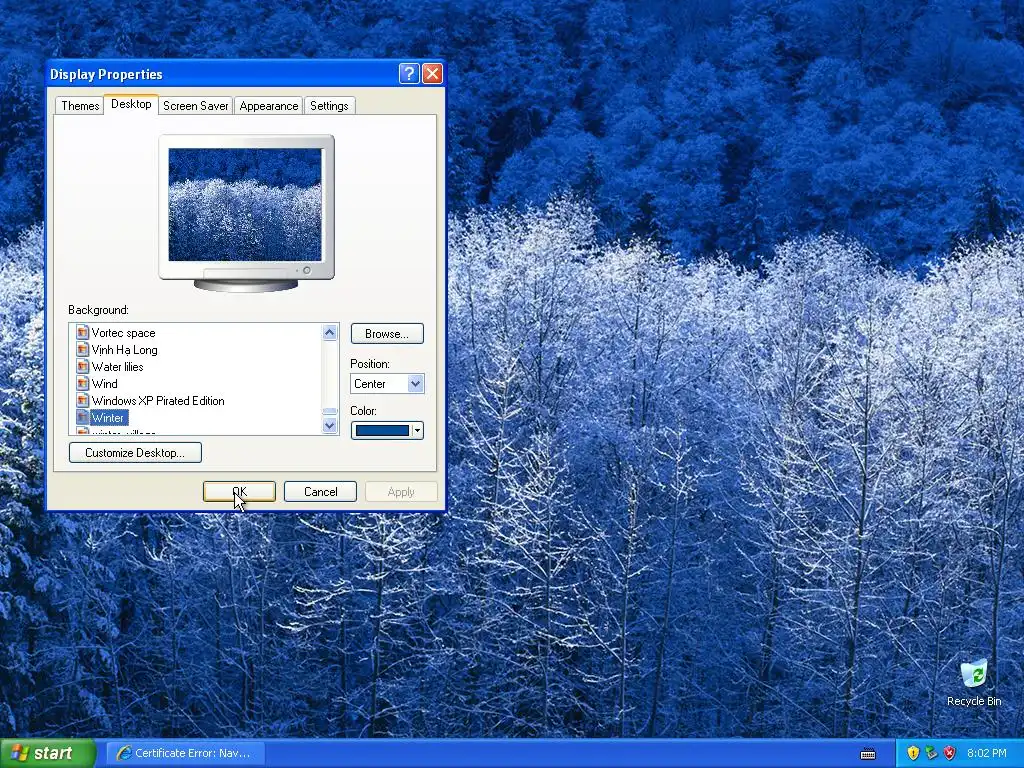Click the Help question mark title button
The image size is (1024, 768).
409,74
